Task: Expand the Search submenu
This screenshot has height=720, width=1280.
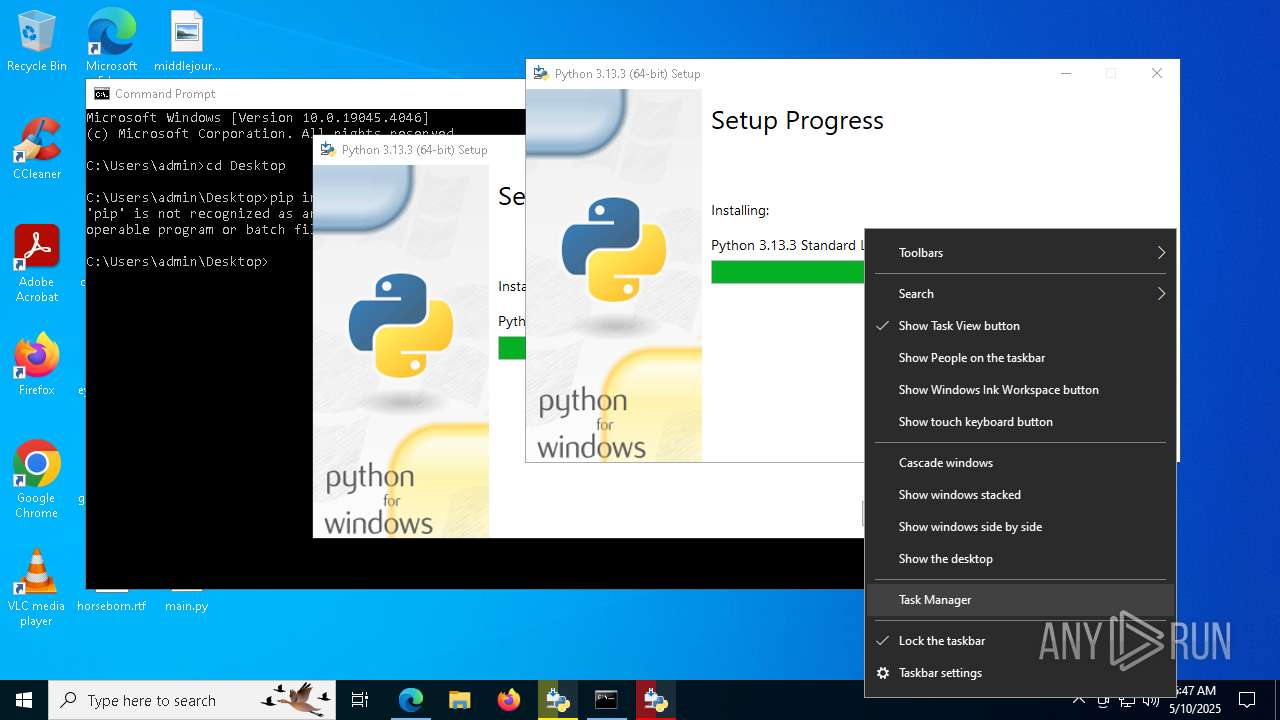Action: tap(1020, 294)
